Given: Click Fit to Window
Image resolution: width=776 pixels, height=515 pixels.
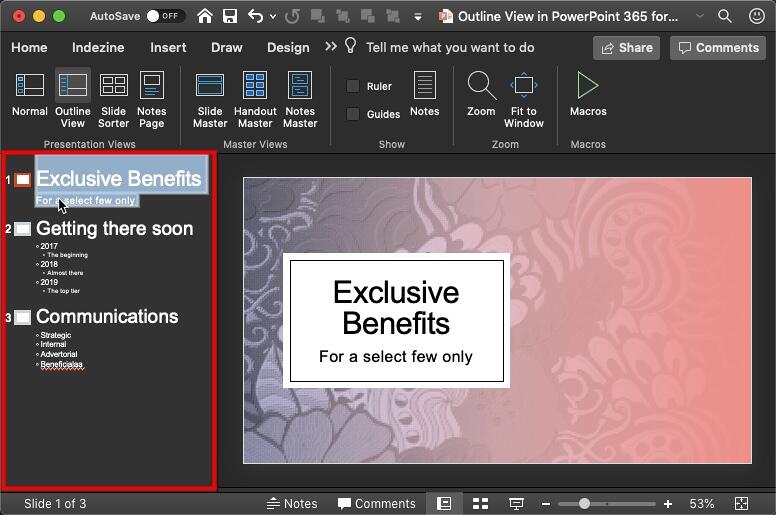Looking at the screenshot, I should coord(524,100).
